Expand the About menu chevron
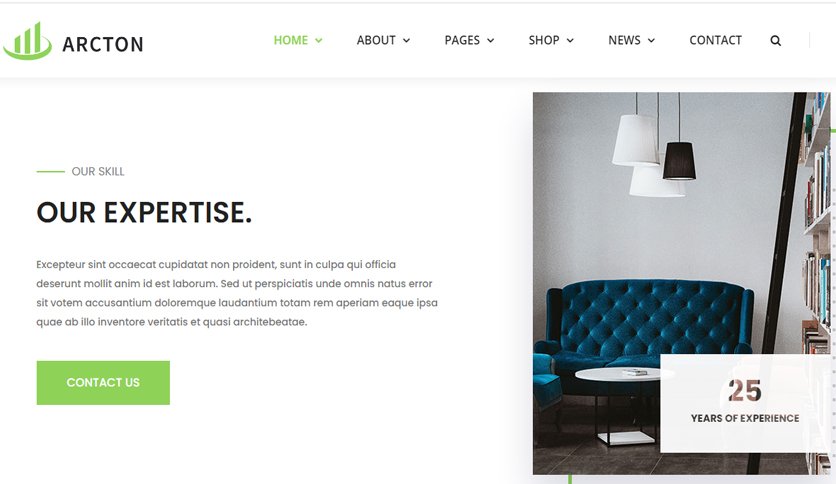 point(406,41)
